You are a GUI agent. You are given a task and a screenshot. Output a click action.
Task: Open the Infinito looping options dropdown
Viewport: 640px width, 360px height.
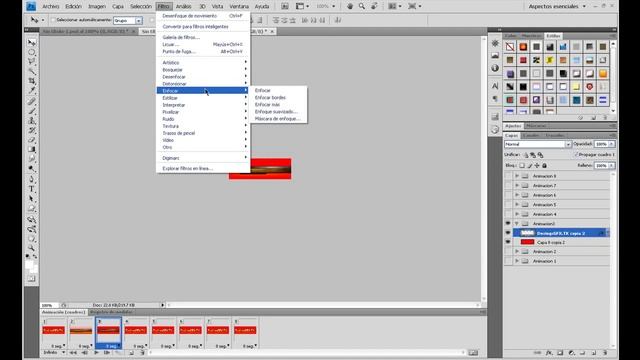[54, 353]
